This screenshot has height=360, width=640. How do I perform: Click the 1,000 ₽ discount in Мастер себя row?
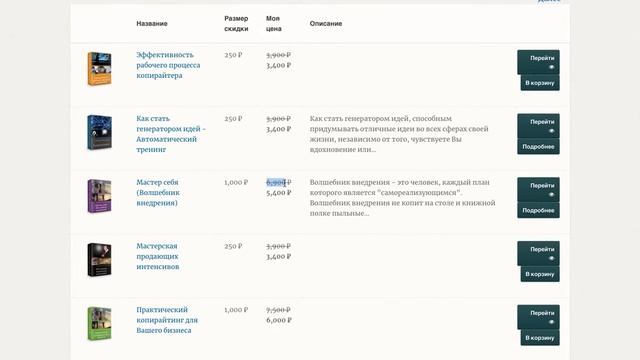(236, 182)
